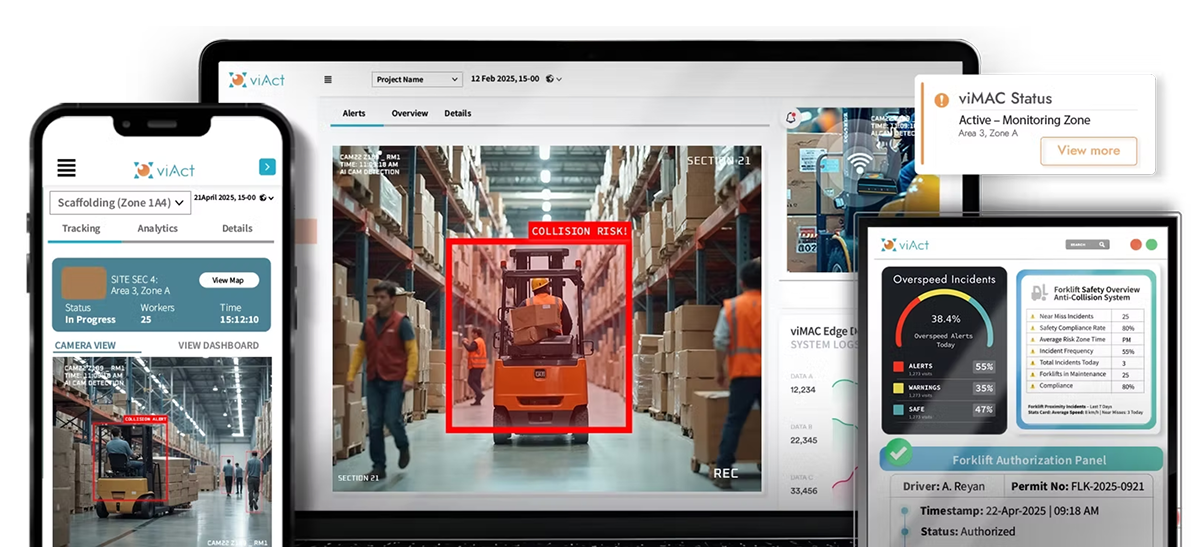Click the REC indicator on the main camera feed
Viewport: 1200px width, 547px height.
pyautogui.click(x=725, y=473)
